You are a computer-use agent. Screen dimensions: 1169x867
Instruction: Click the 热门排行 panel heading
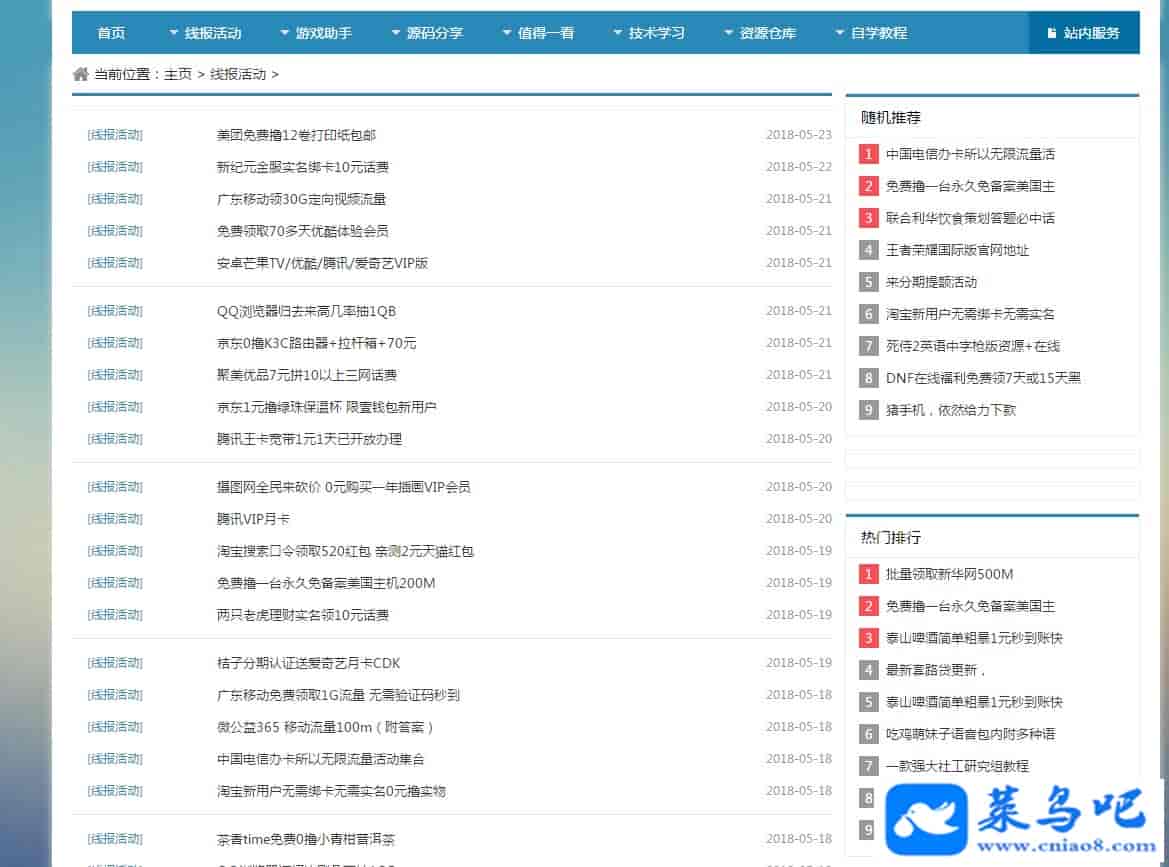(891, 537)
